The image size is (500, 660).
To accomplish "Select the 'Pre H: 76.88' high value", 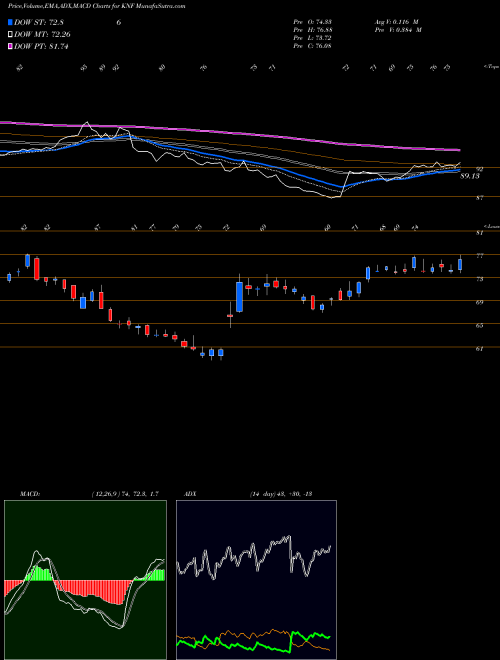I will (x=312, y=30).
